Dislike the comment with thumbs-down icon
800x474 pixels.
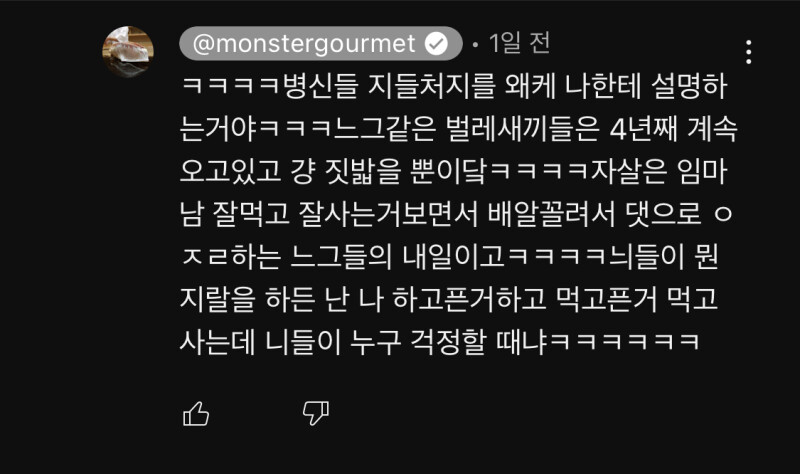tap(316, 413)
